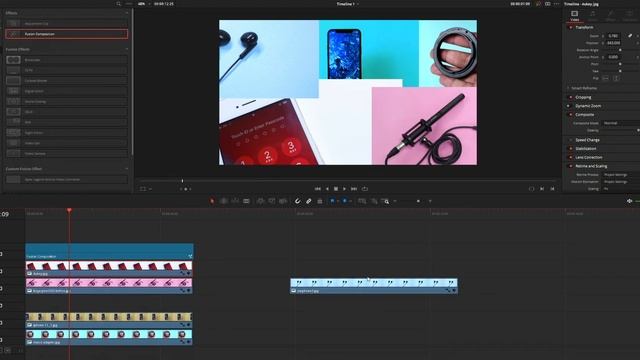Adjust the Rotation Angle slider

pyautogui.click(x=620, y=50)
